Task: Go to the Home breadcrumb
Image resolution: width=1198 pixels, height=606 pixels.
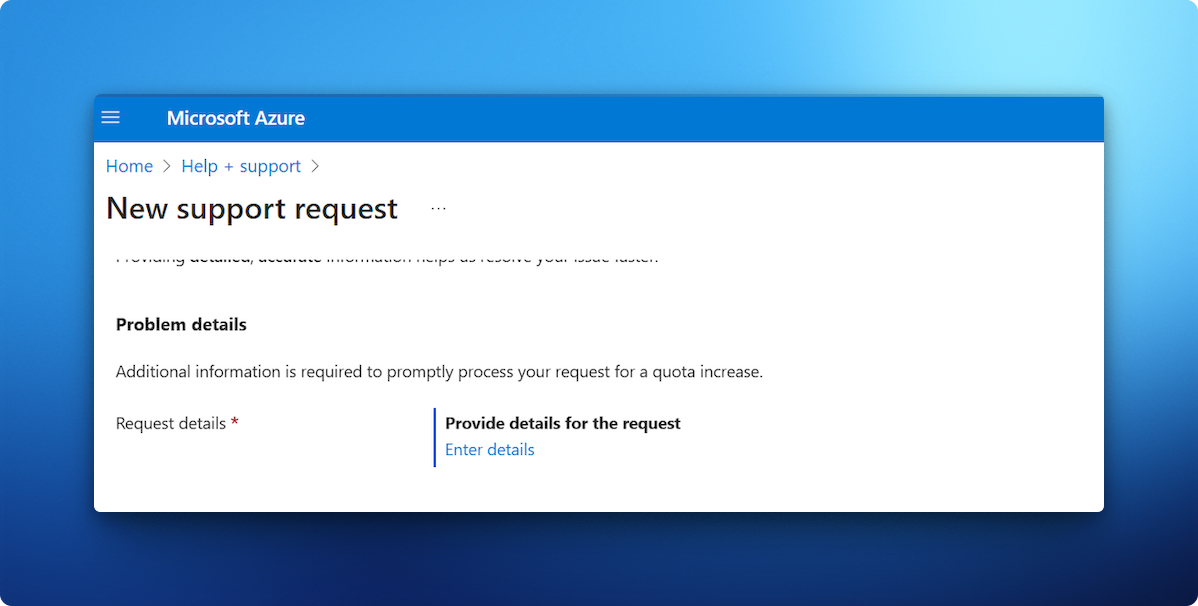Action: [x=129, y=166]
